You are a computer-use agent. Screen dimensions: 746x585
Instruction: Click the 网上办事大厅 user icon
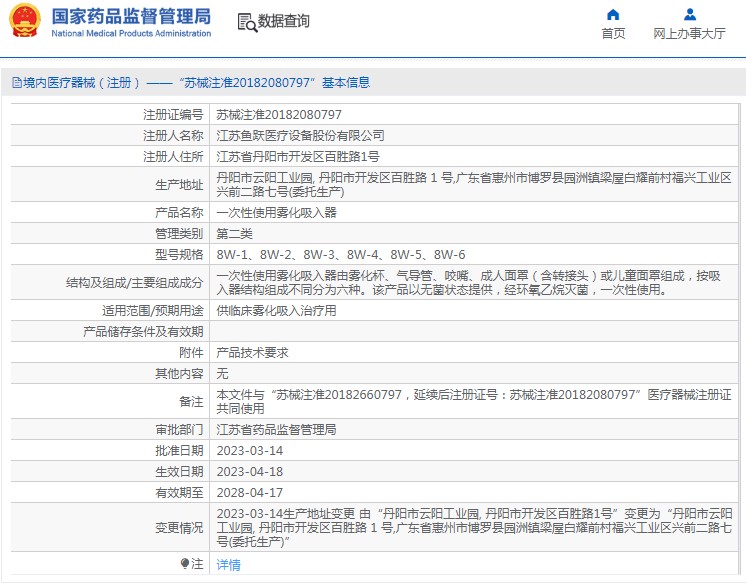coord(689,15)
